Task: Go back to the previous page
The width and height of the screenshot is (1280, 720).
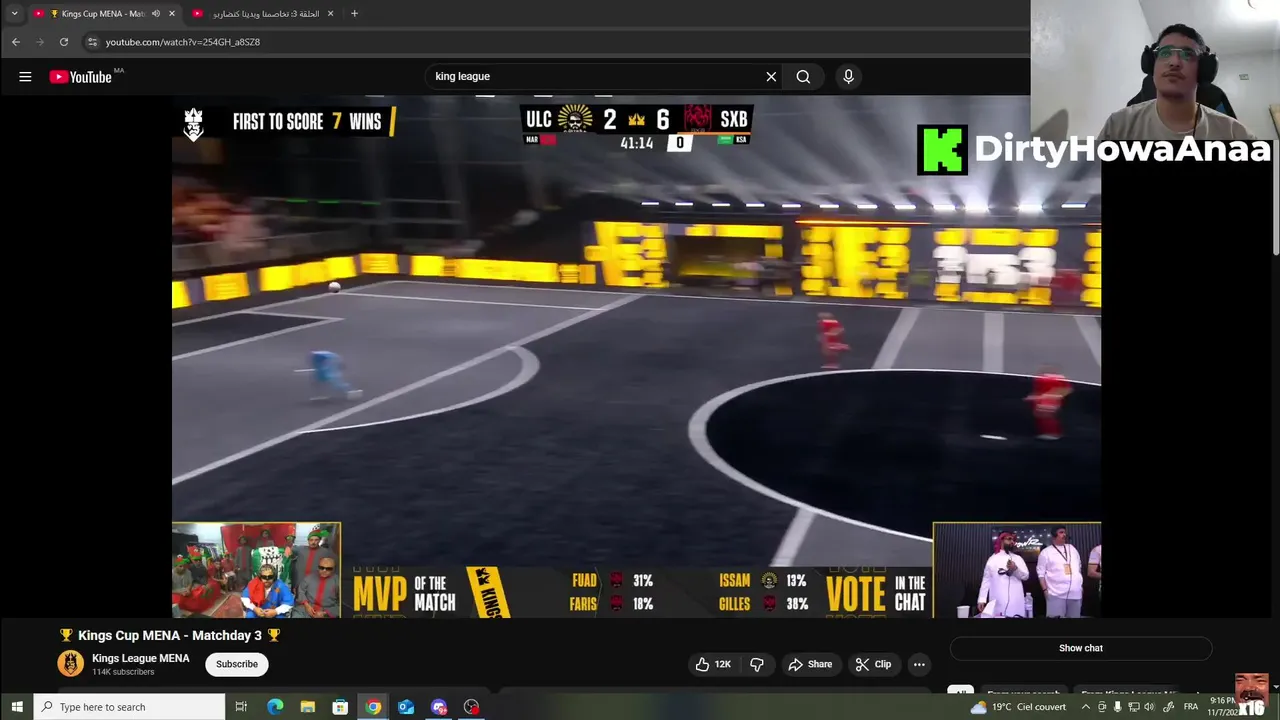Action: (15, 42)
